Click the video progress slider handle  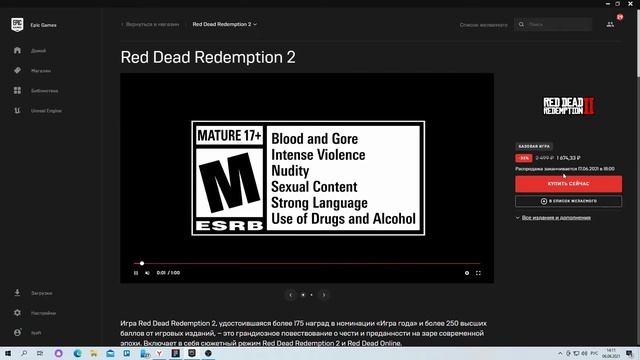pyautogui.click(x=142, y=263)
